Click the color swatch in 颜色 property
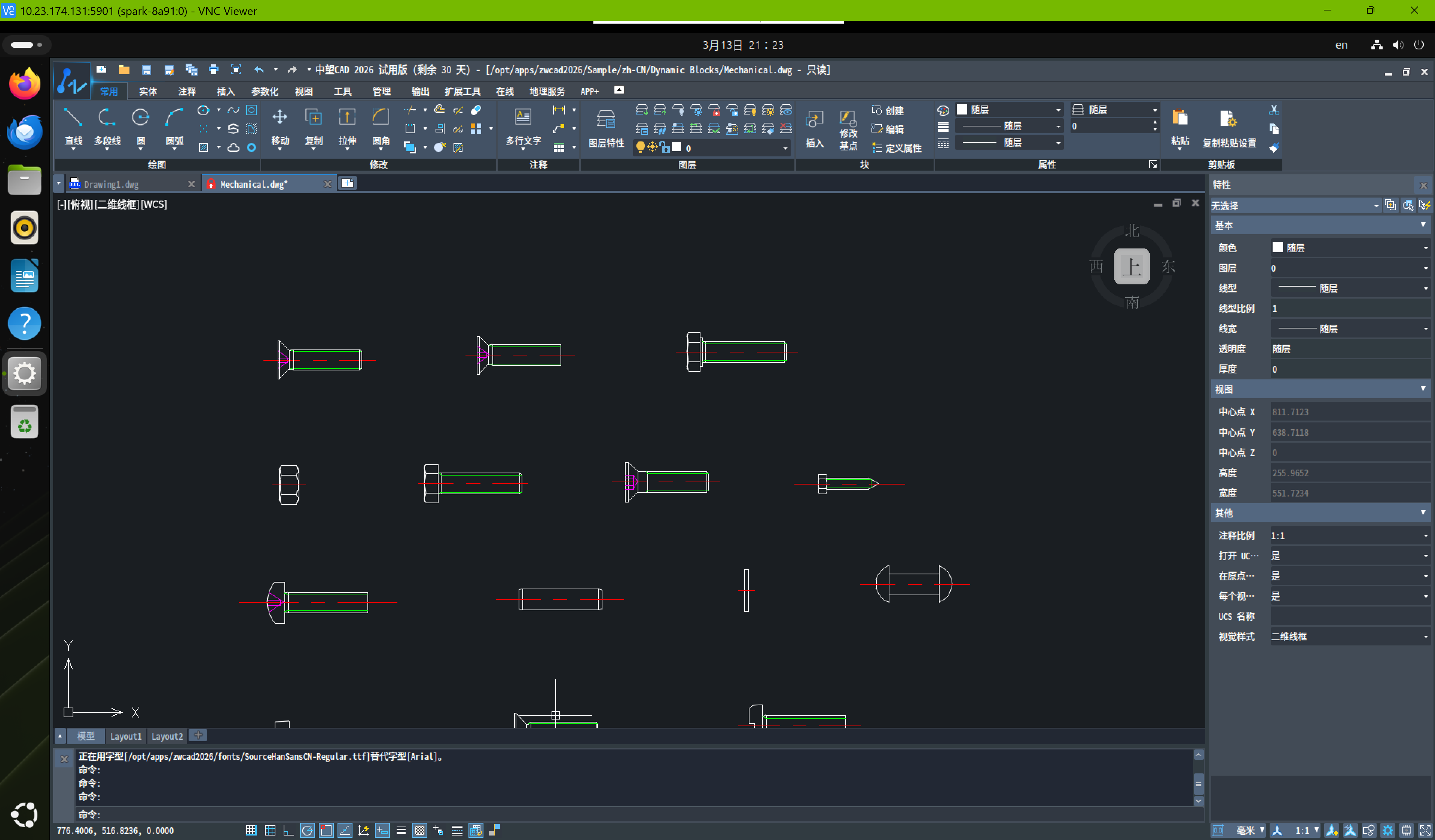The height and width of the screenshot is (840, 1435). [x=1277, y=247]
